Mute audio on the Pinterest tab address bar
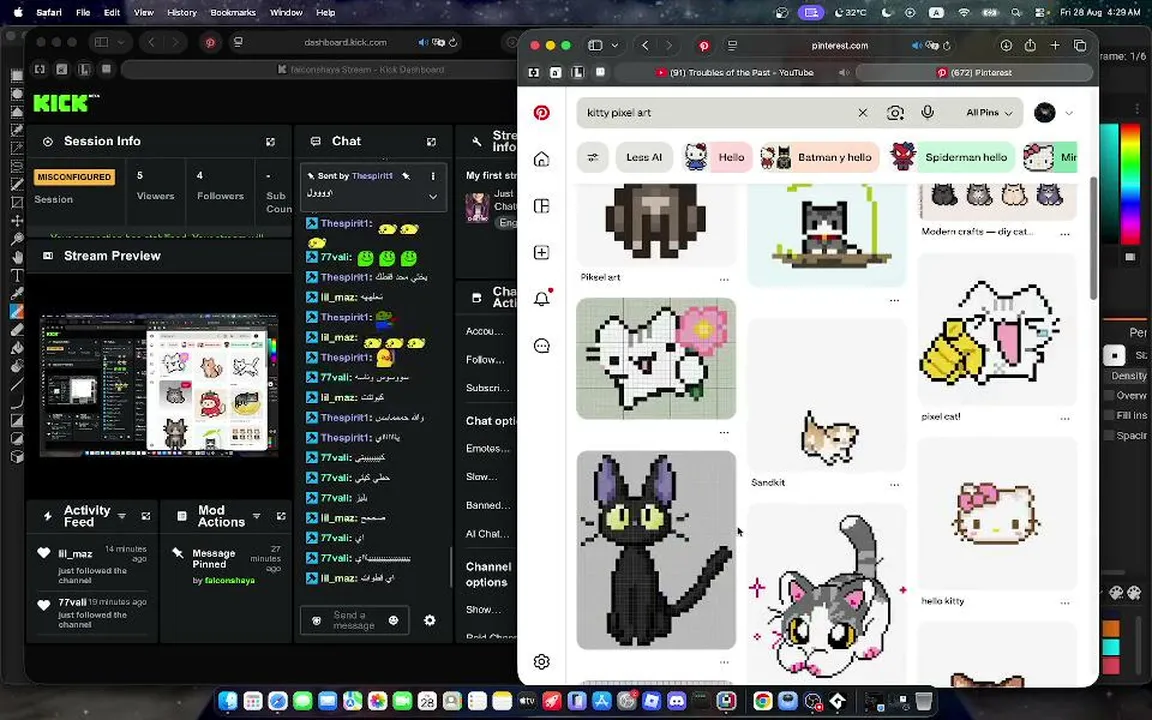 tap(916, 46)
